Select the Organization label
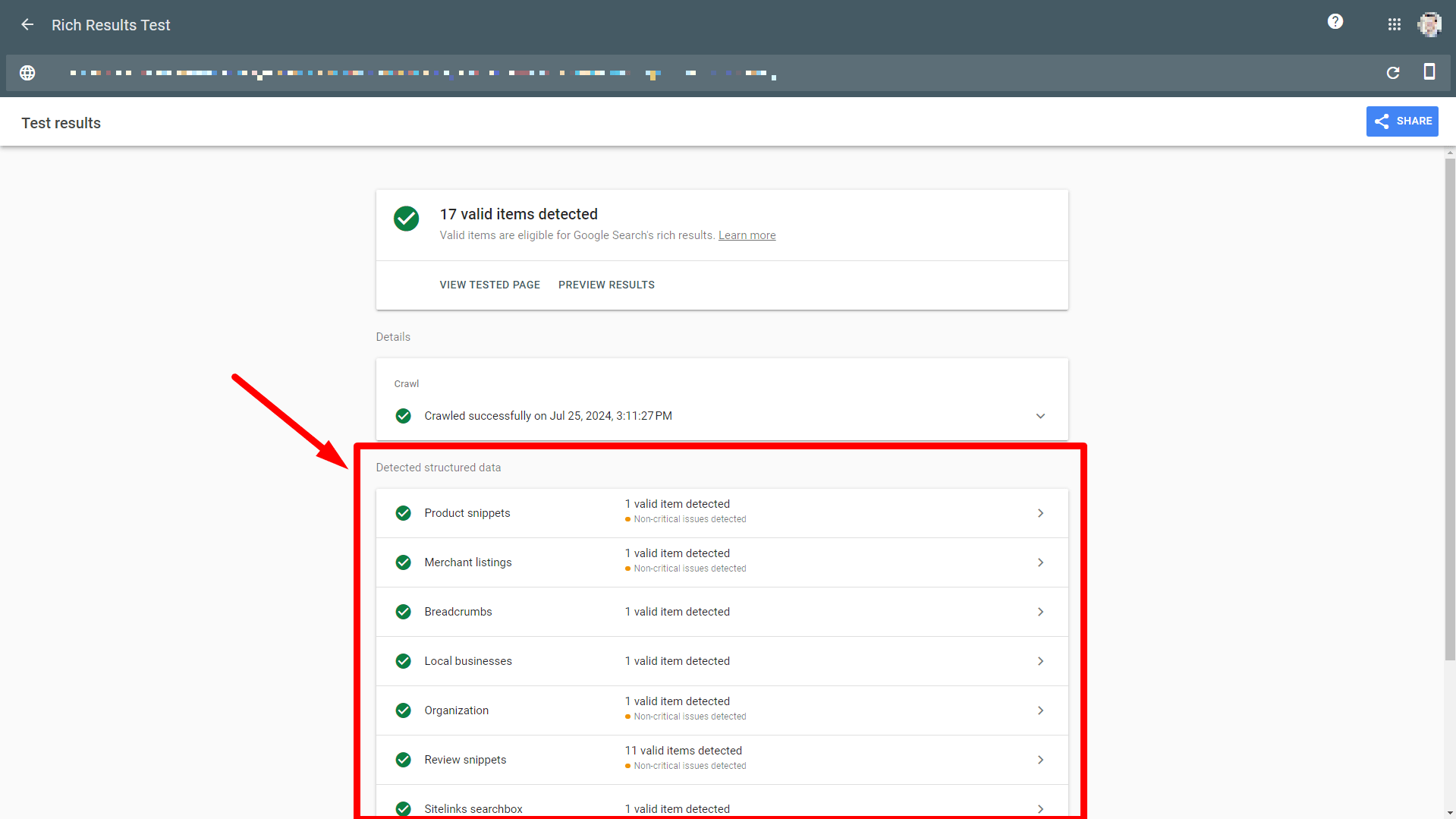1456x819 pixels. coord(457,710)
